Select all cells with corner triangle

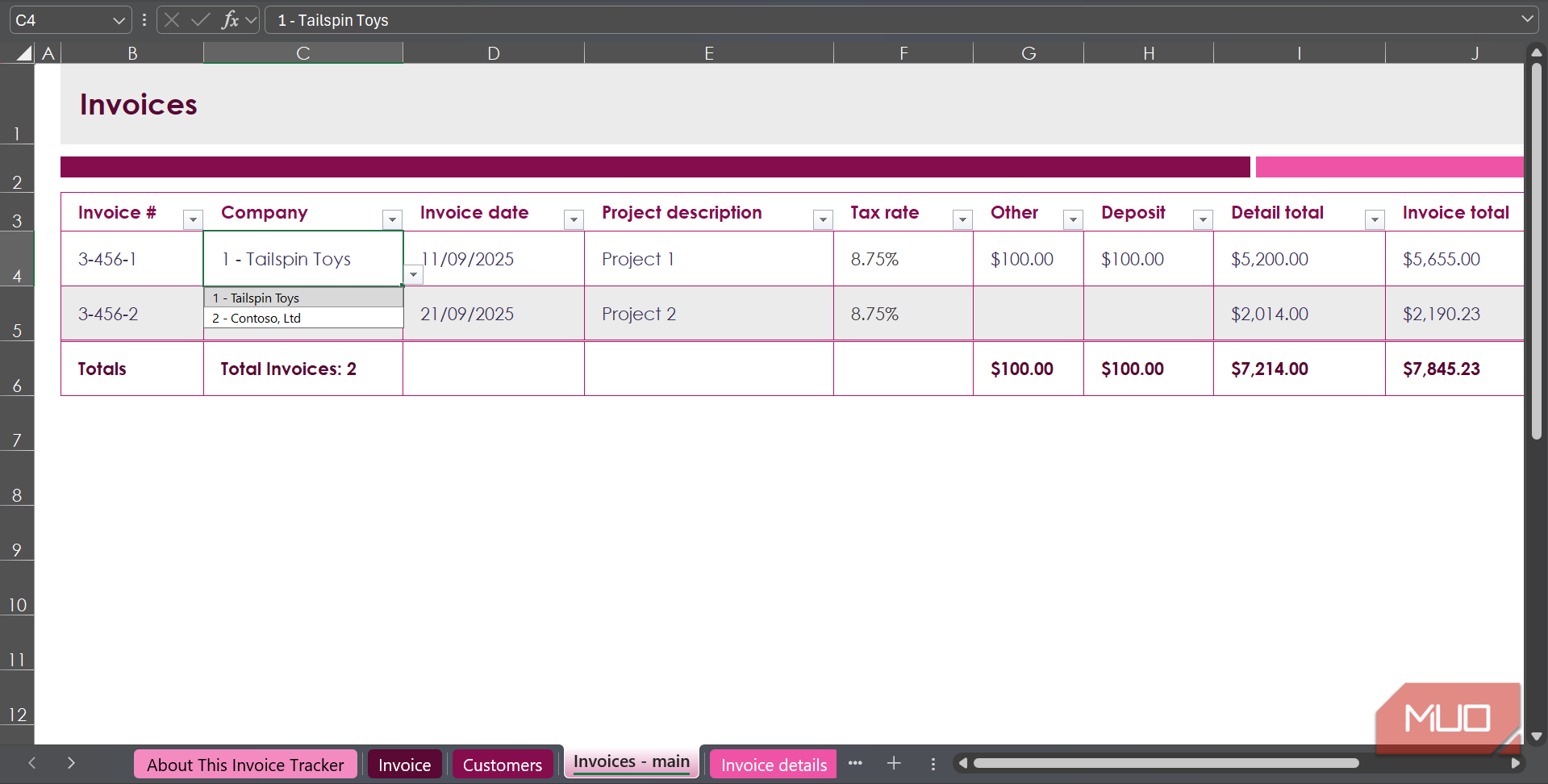tap(24, 53)
